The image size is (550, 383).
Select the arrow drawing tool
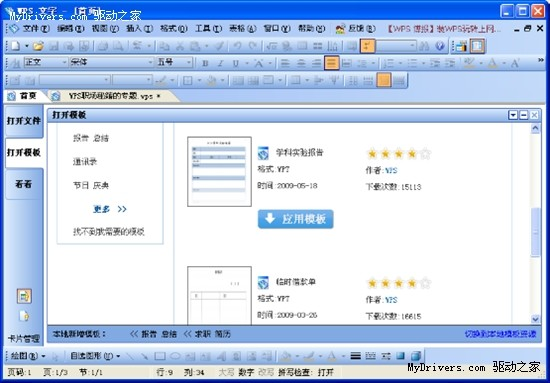144,356
